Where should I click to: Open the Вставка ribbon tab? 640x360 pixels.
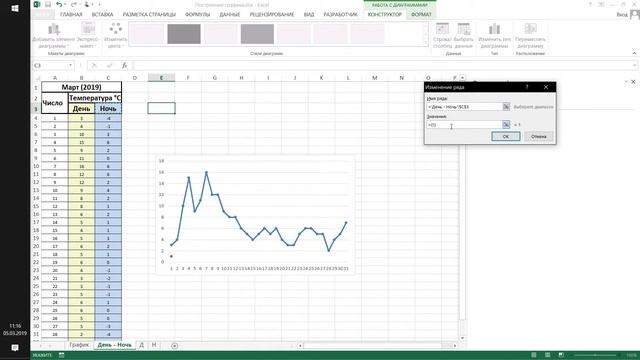point(102,14)
